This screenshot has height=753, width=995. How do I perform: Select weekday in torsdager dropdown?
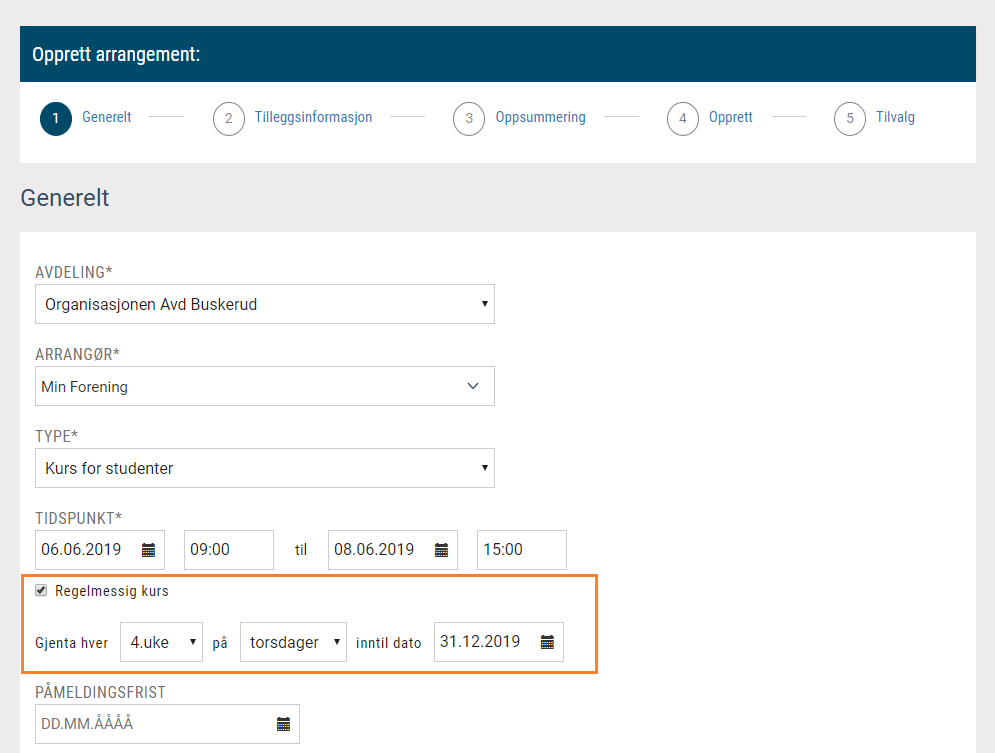point(293,642)
